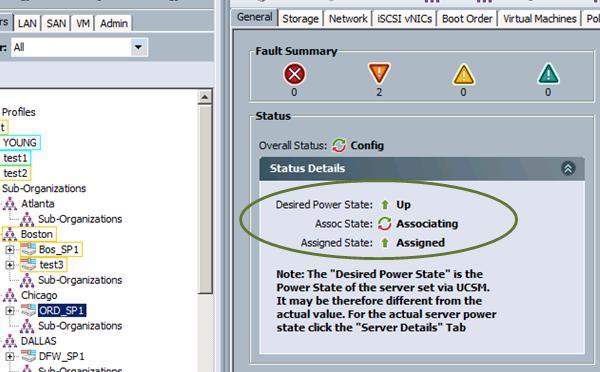Select the Bos_SP1 service profile
Screen dimensions: 600x372
[59, 250]
